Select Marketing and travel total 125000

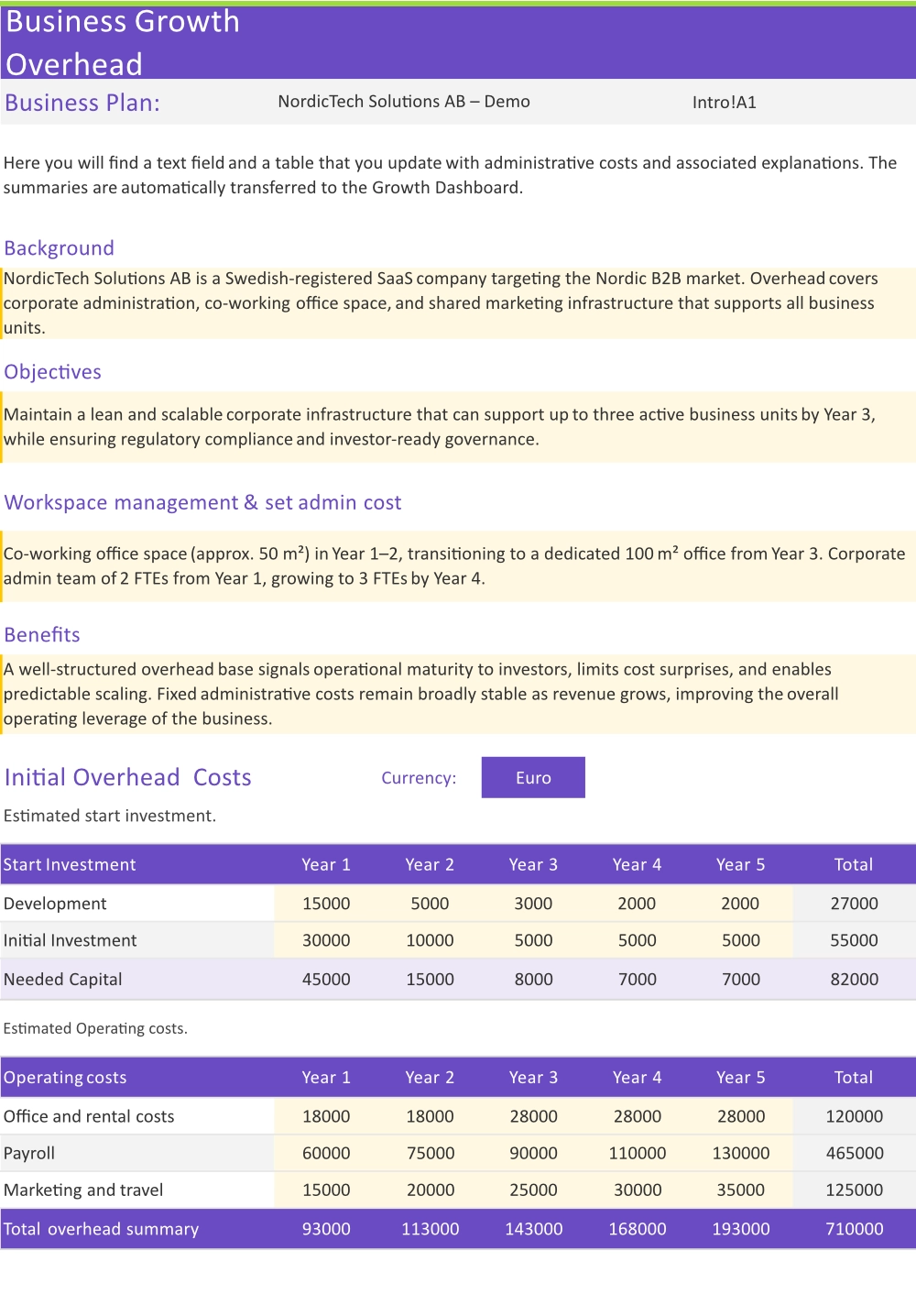click(x=854, y=1190)
